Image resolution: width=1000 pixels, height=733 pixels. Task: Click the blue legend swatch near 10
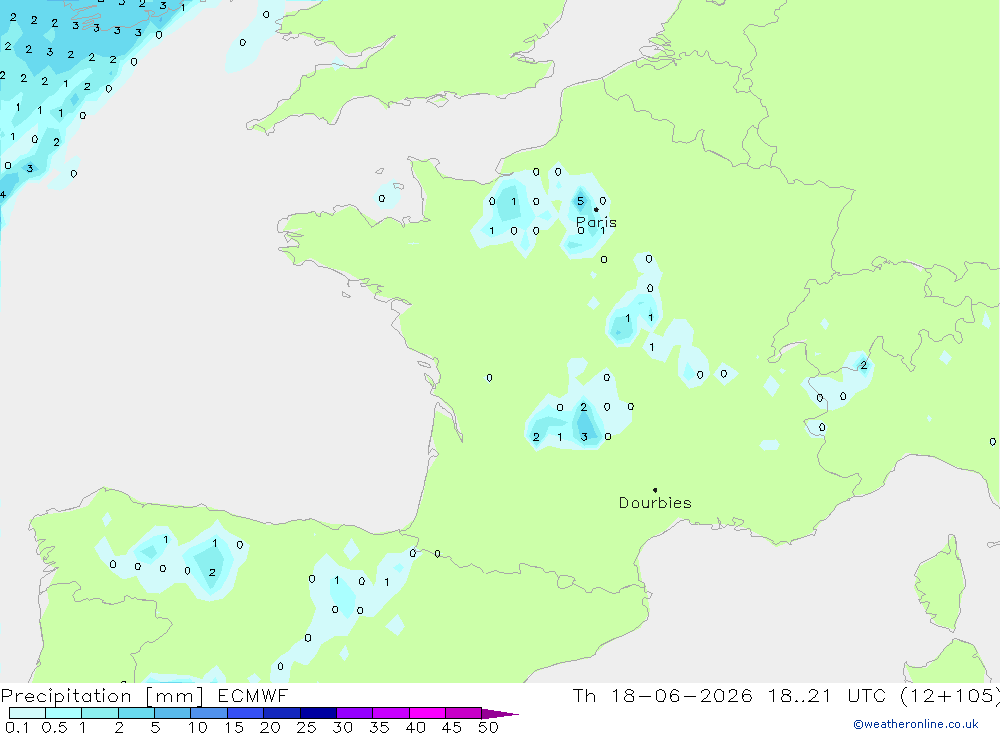[209, 713]
